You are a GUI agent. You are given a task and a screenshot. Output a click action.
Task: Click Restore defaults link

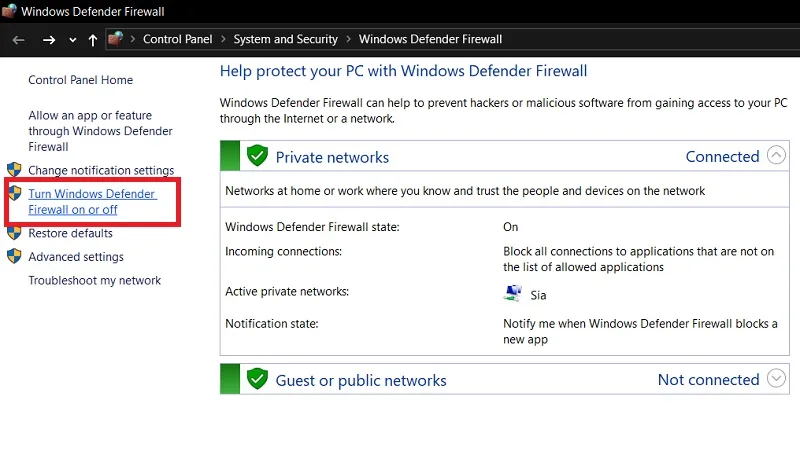[70, 233]
